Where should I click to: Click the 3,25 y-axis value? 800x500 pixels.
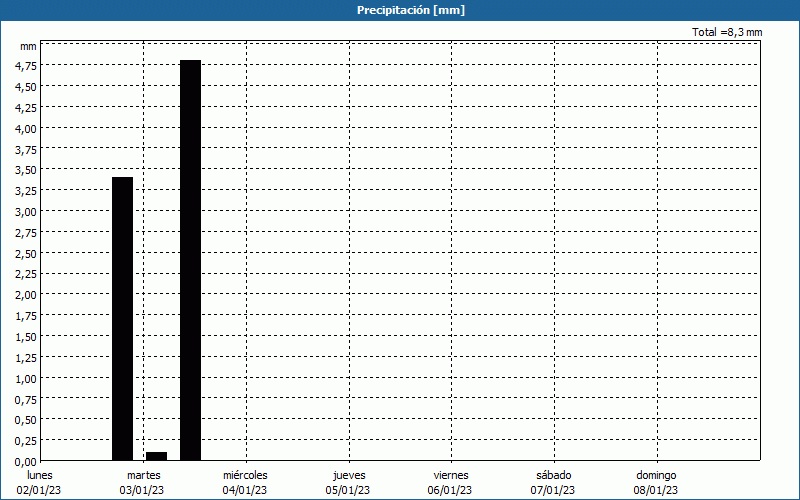click(26, 191)
